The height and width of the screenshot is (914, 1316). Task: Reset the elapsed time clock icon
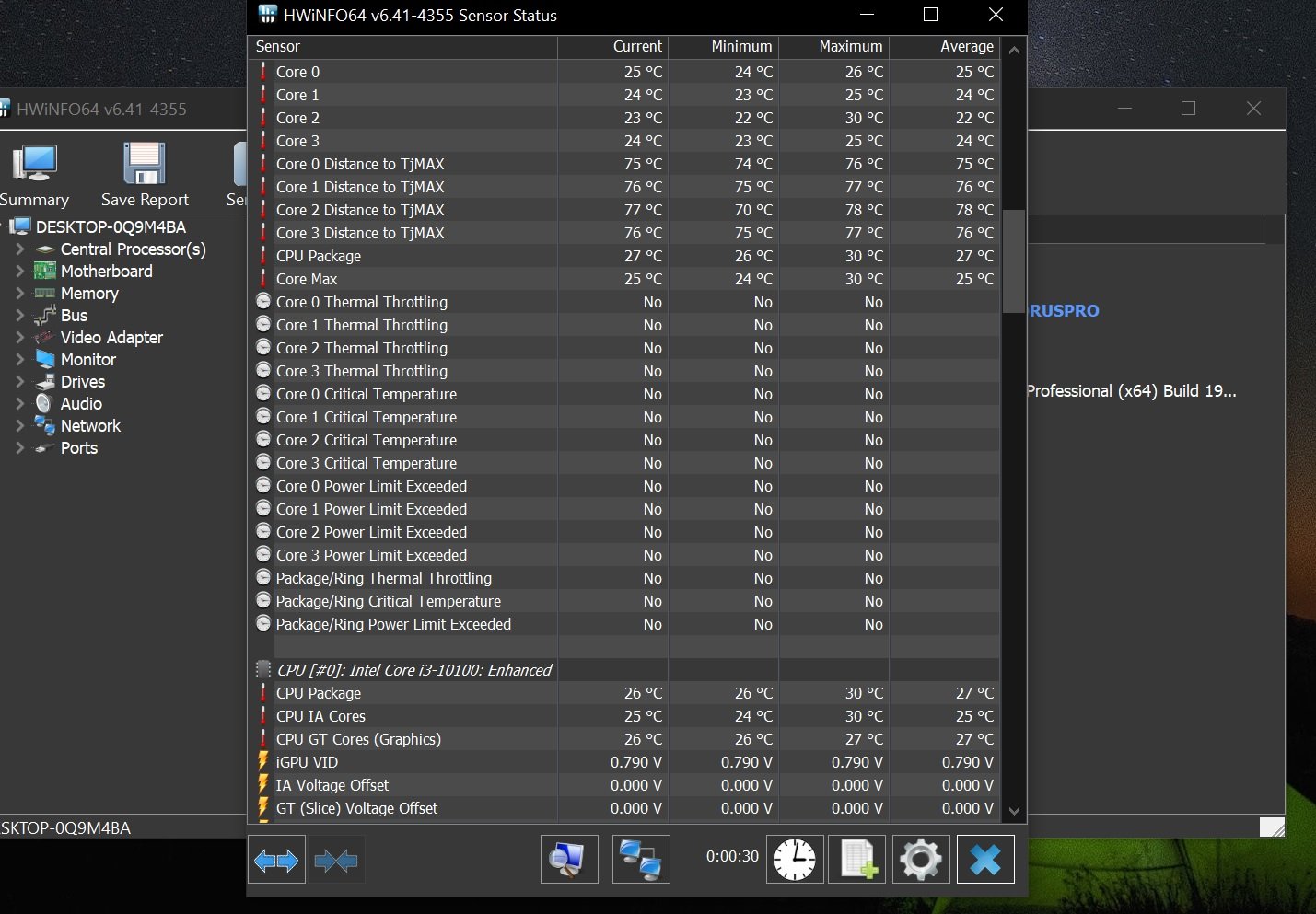[795, 860]
